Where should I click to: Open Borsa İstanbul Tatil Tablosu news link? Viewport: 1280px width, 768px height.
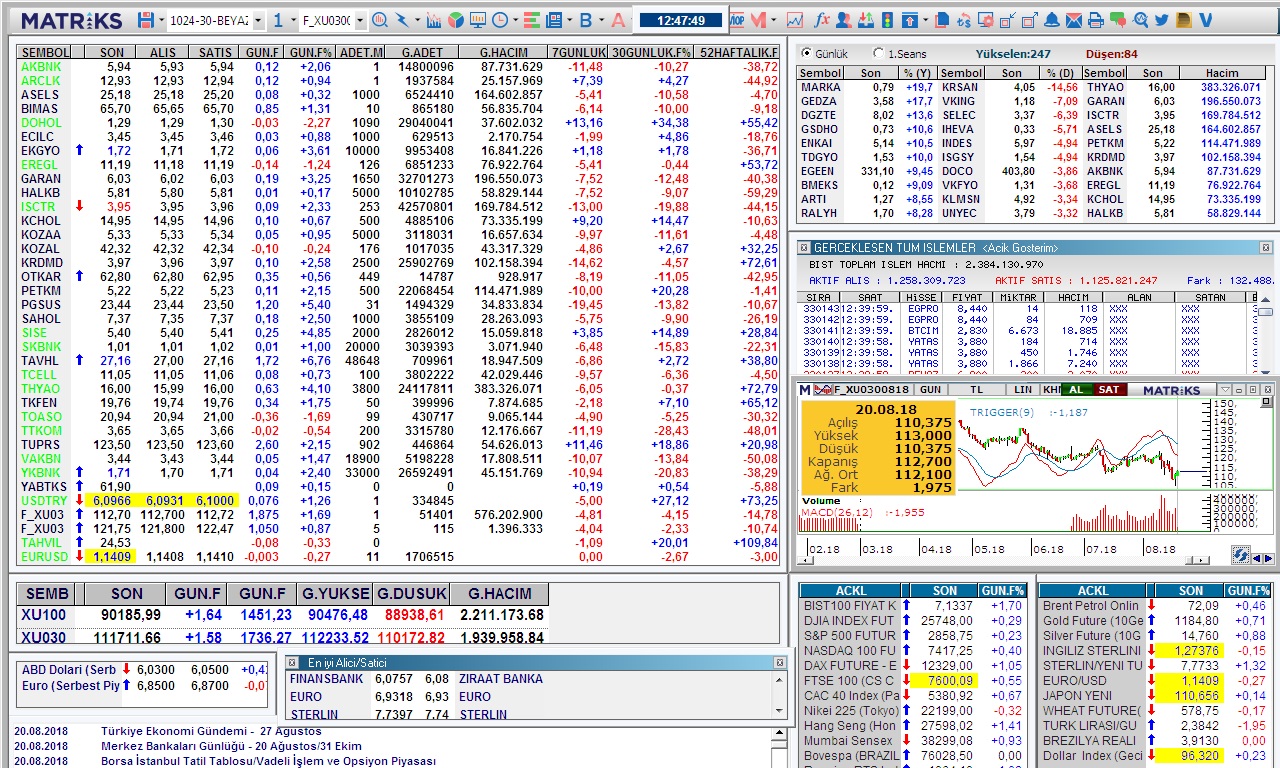coord(268,761)
